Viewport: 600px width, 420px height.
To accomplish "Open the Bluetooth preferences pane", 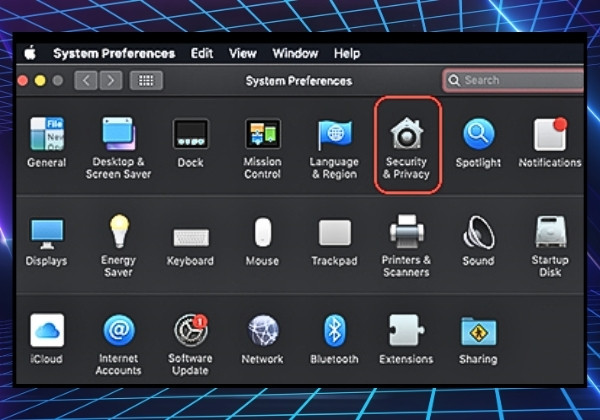I will (334, 340).
